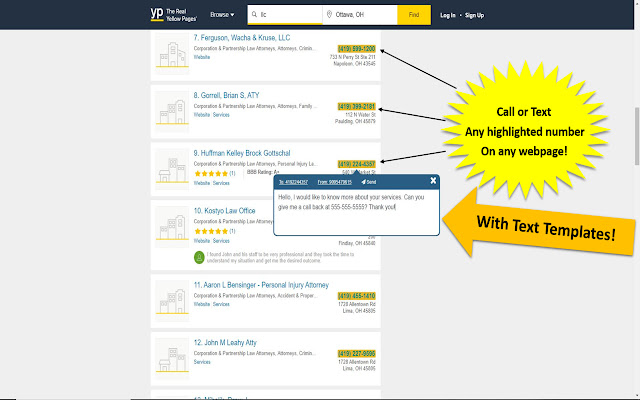Open the Gorrell, Brian S, ATY listing

[x=226, y=95]
